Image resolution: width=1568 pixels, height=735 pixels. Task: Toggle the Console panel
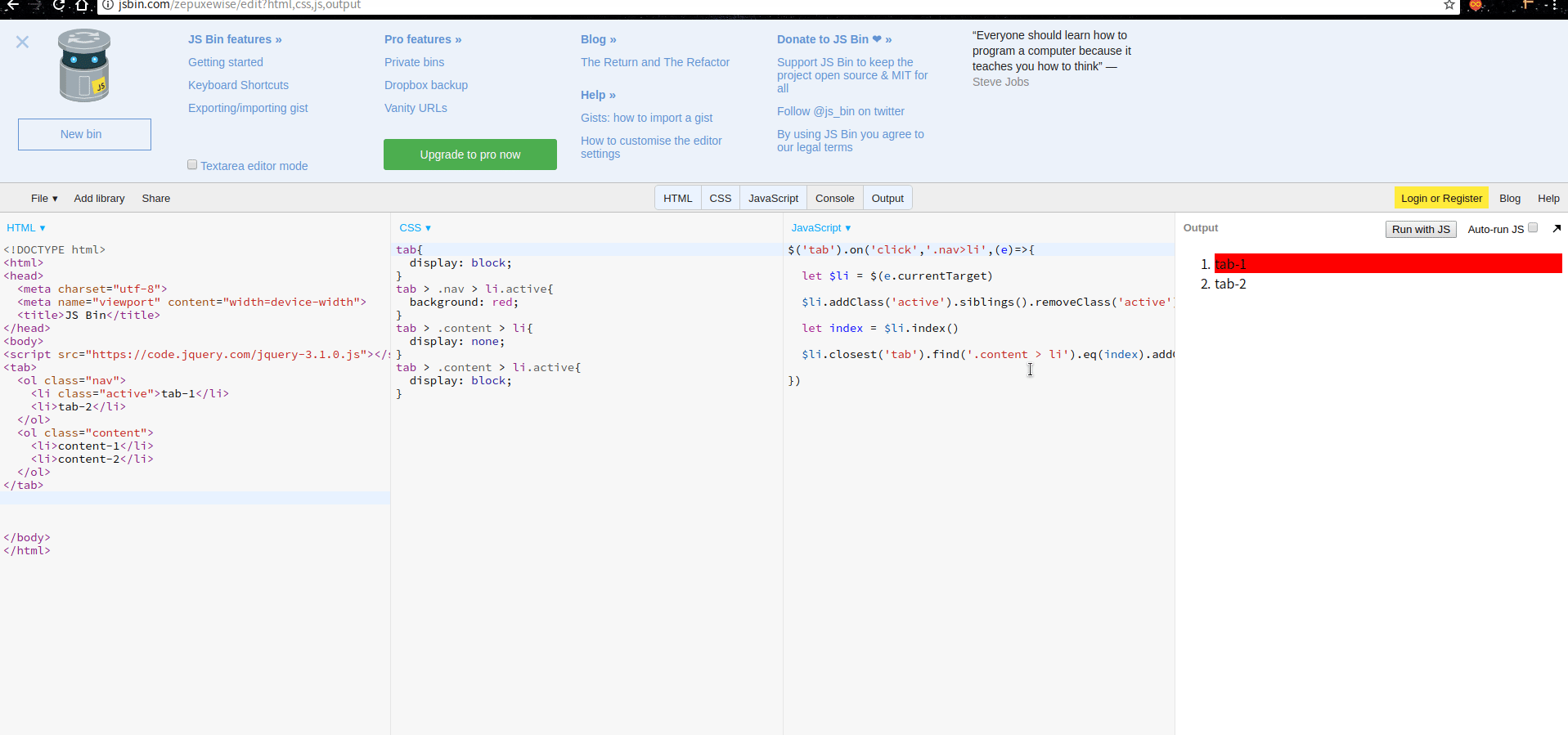tap(834, 198)
